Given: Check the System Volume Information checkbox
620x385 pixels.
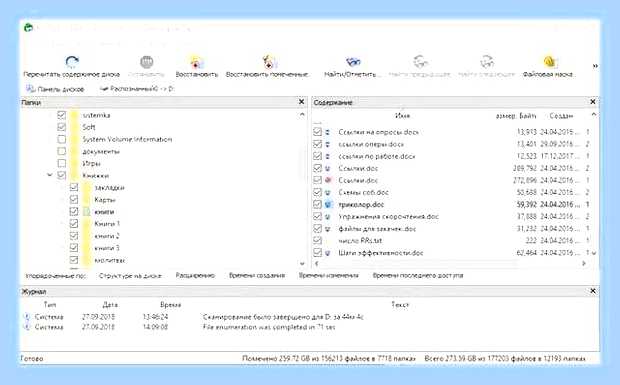Looking at the screenshot, I should coord(61,139).
